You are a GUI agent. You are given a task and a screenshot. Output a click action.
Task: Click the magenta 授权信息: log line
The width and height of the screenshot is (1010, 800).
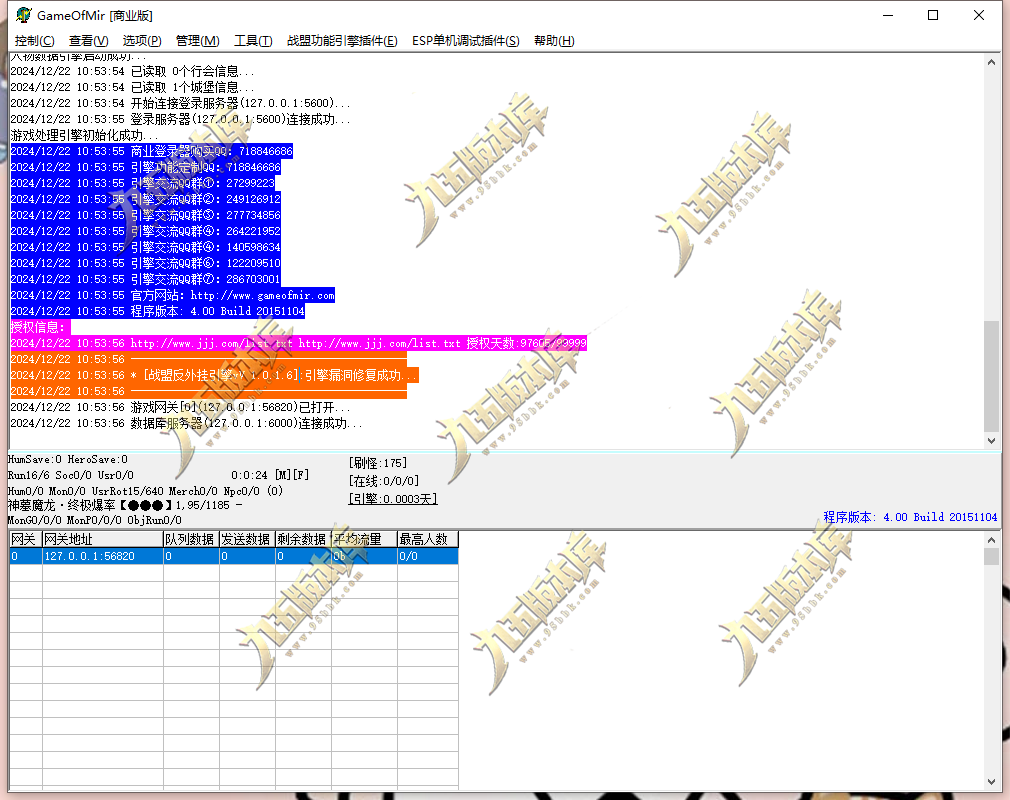click(x=40, y=327)
